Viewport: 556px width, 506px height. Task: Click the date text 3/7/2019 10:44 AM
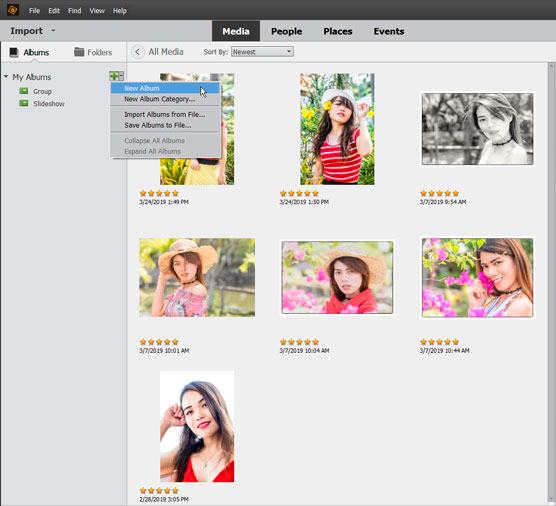[444, 350]
